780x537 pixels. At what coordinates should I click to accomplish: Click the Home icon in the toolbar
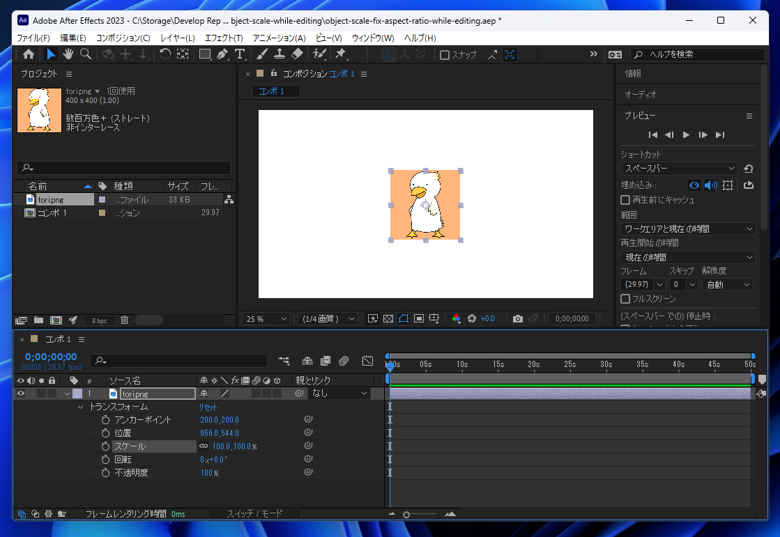point(29,54)
